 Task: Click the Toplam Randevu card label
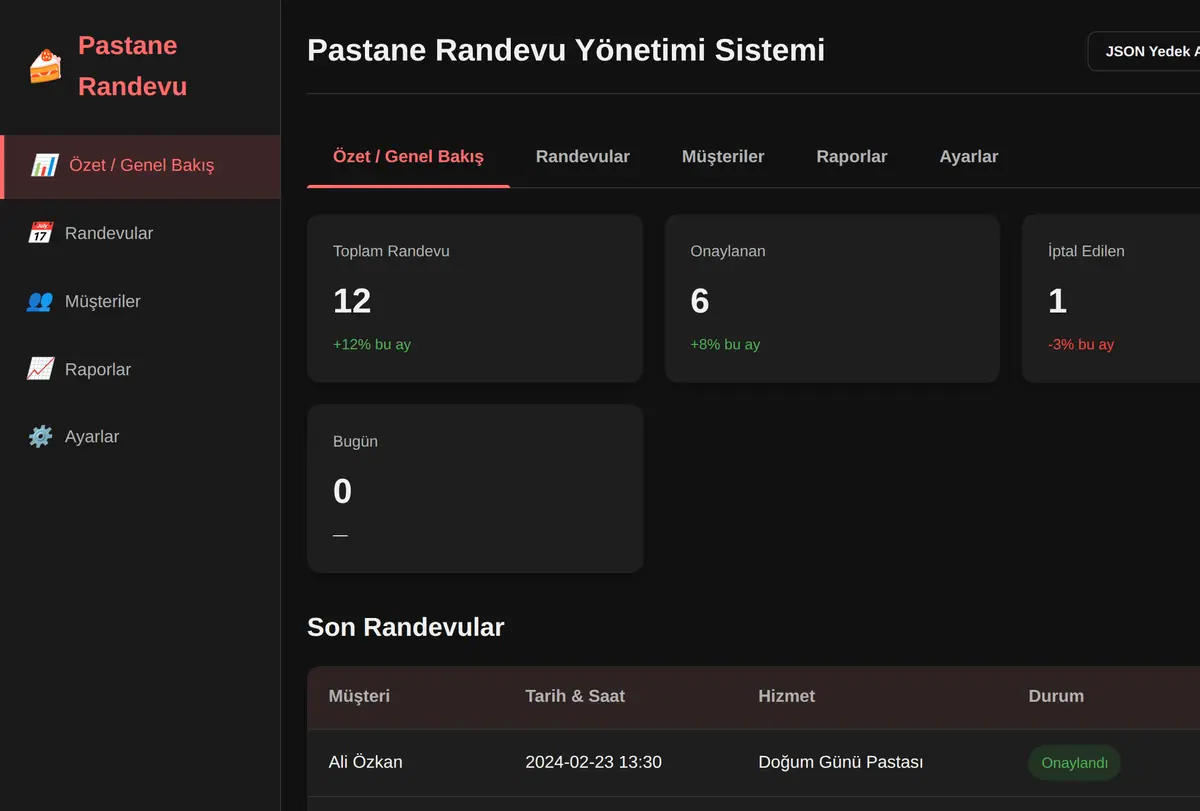click(391, 251)
